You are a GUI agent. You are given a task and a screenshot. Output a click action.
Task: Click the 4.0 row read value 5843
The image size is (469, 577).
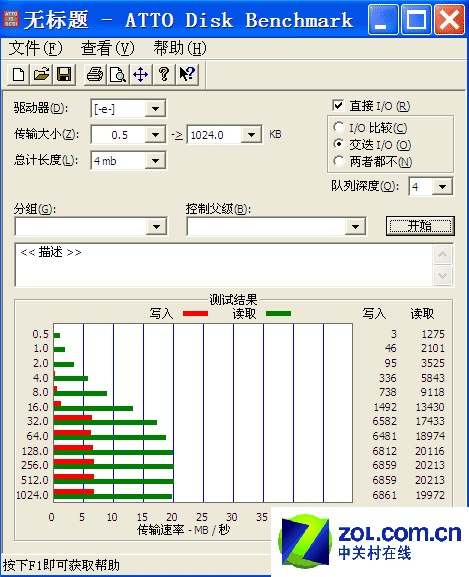[433, 378]
